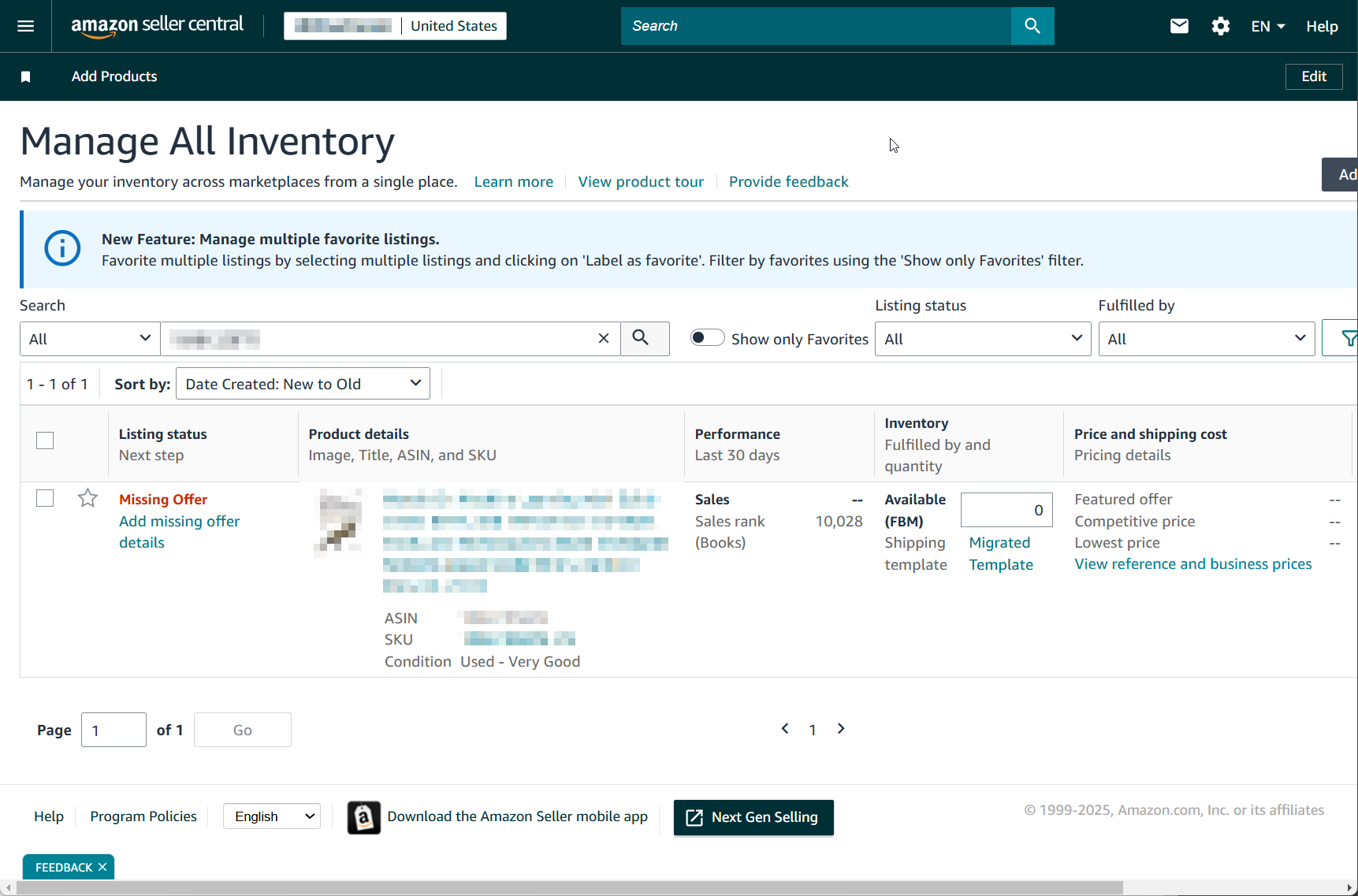The height and width of the screenshot is (896, 1358).
Task: Click the top search magnifier button
Action: point(1032,26)
